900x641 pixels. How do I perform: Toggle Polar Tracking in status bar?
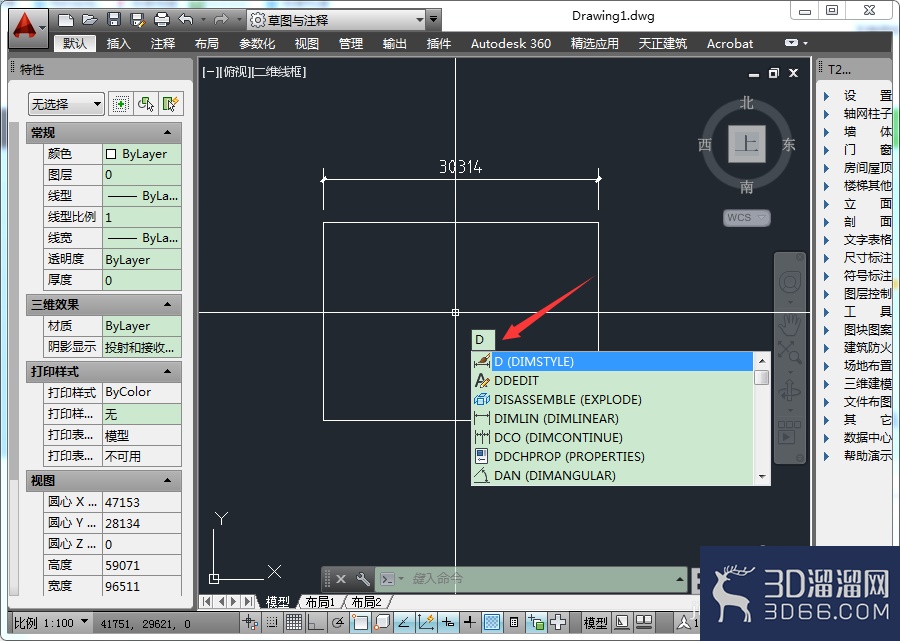pos(338,622)
